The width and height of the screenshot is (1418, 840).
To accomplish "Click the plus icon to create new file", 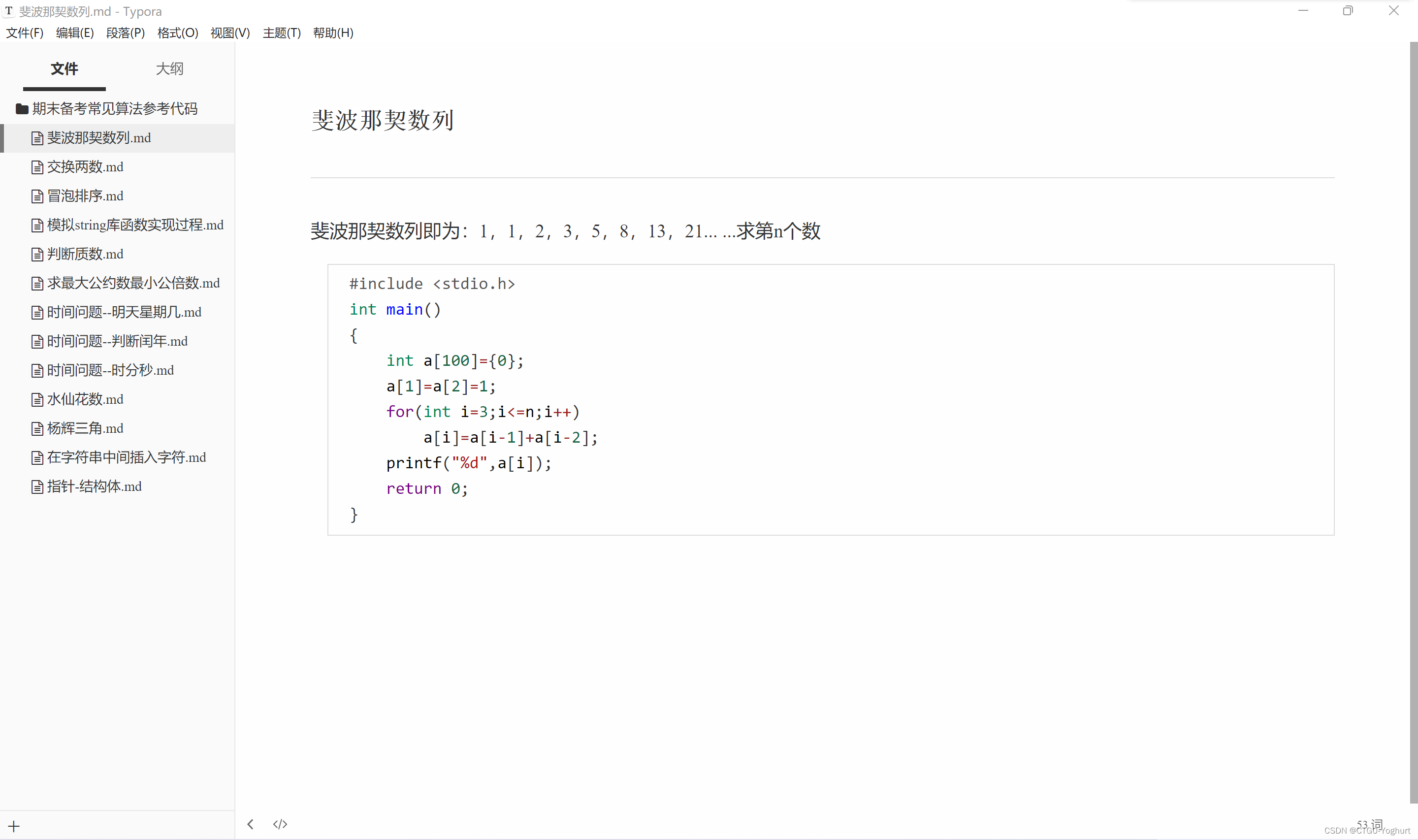I will click(x=14, y=826).
